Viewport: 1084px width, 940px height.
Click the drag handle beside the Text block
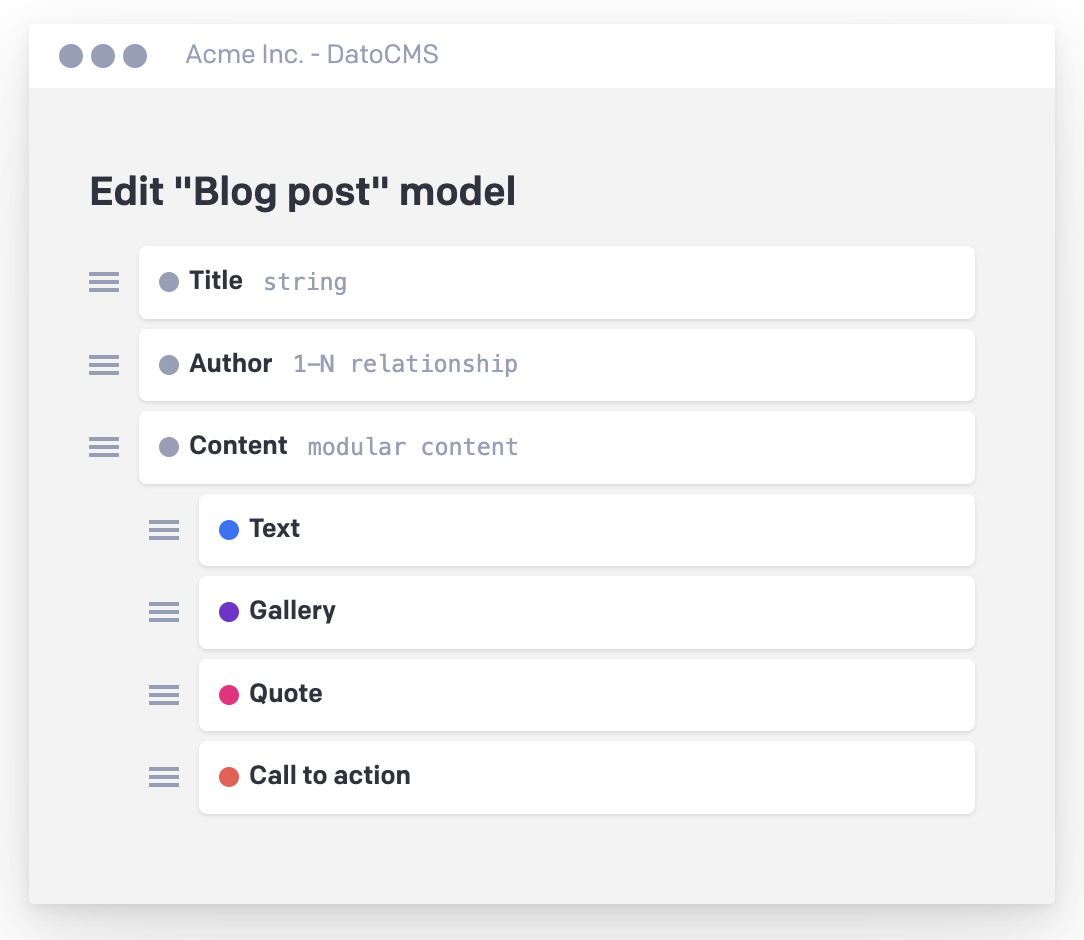(164, 530)
